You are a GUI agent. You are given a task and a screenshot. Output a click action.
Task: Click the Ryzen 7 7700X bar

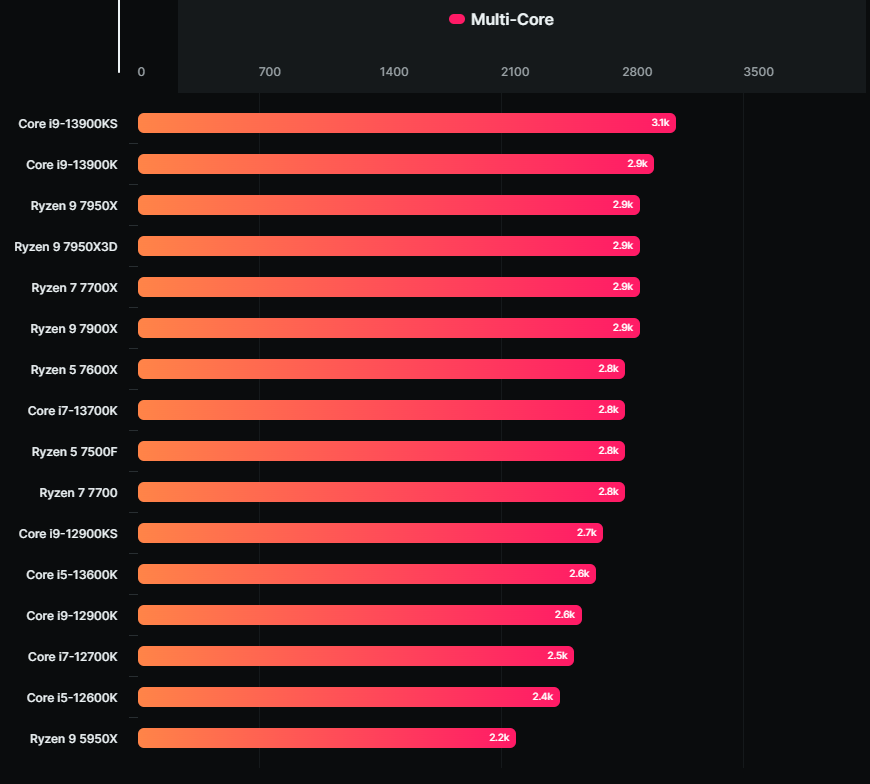point(389,287)
